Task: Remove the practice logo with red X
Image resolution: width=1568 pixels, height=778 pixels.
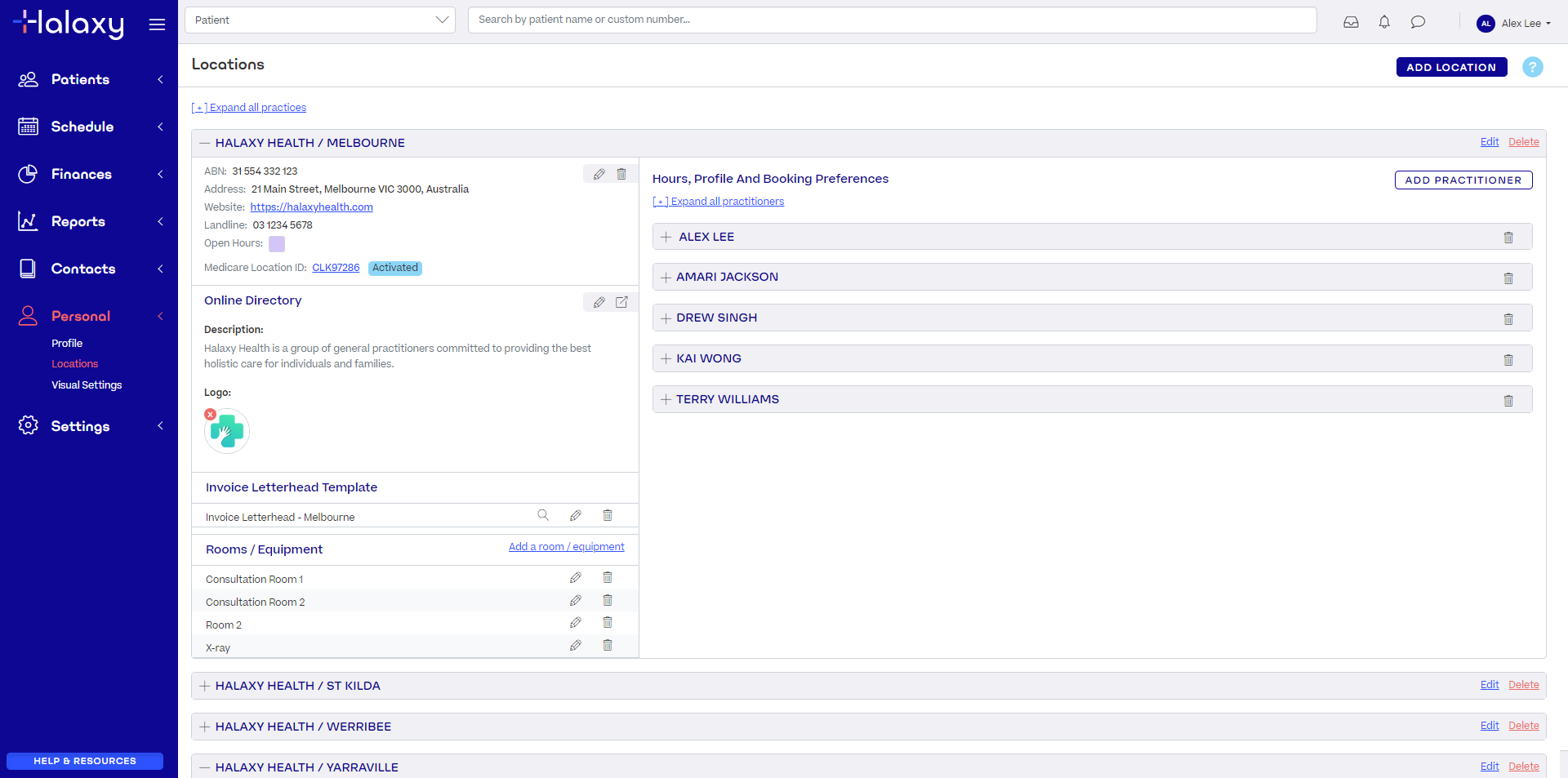Action: pyautogui.click(x=211, y=415)
